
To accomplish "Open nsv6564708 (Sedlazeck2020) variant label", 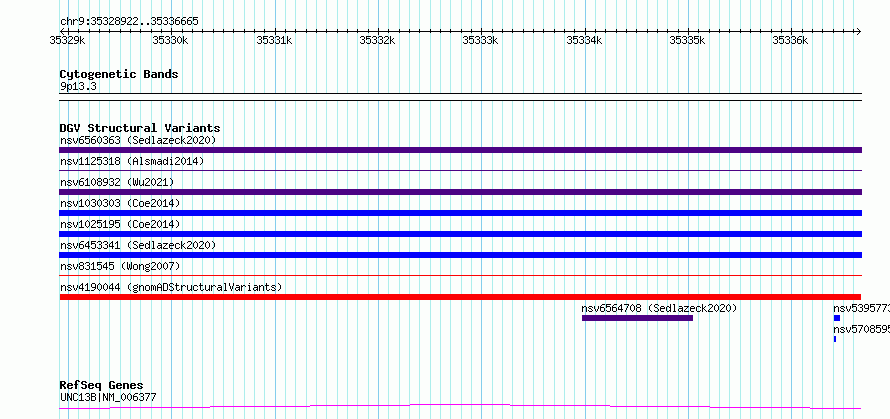I will (659, 308).
